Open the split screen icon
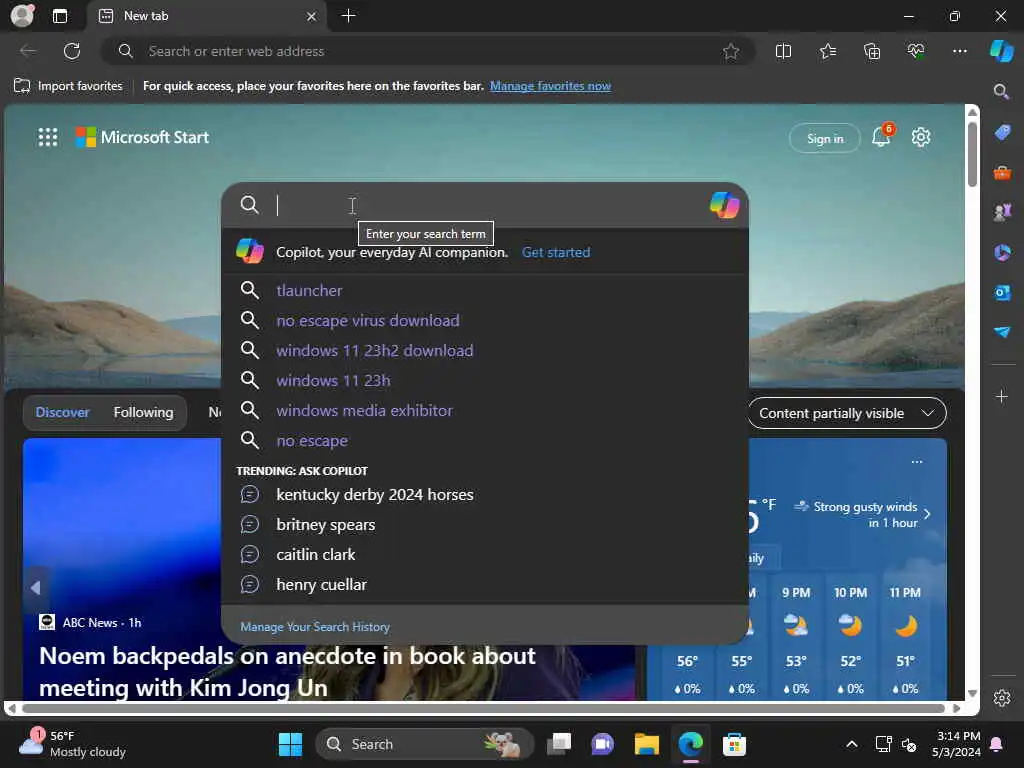The height and width of the screenshot is (768, 1024). 783,51
